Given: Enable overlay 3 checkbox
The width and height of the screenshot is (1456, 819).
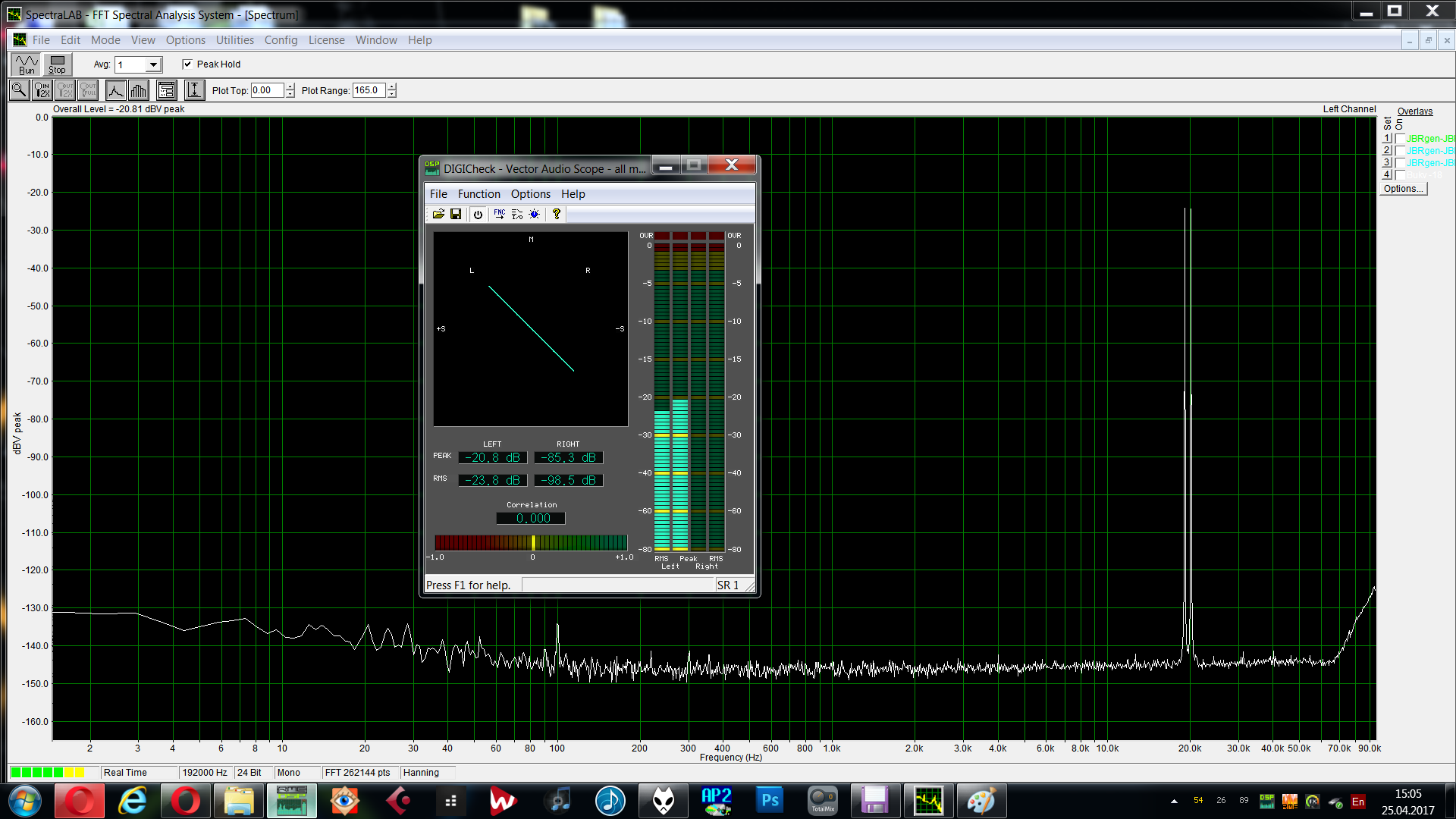Looking at the screenshot, I should tap(1400, 163).
